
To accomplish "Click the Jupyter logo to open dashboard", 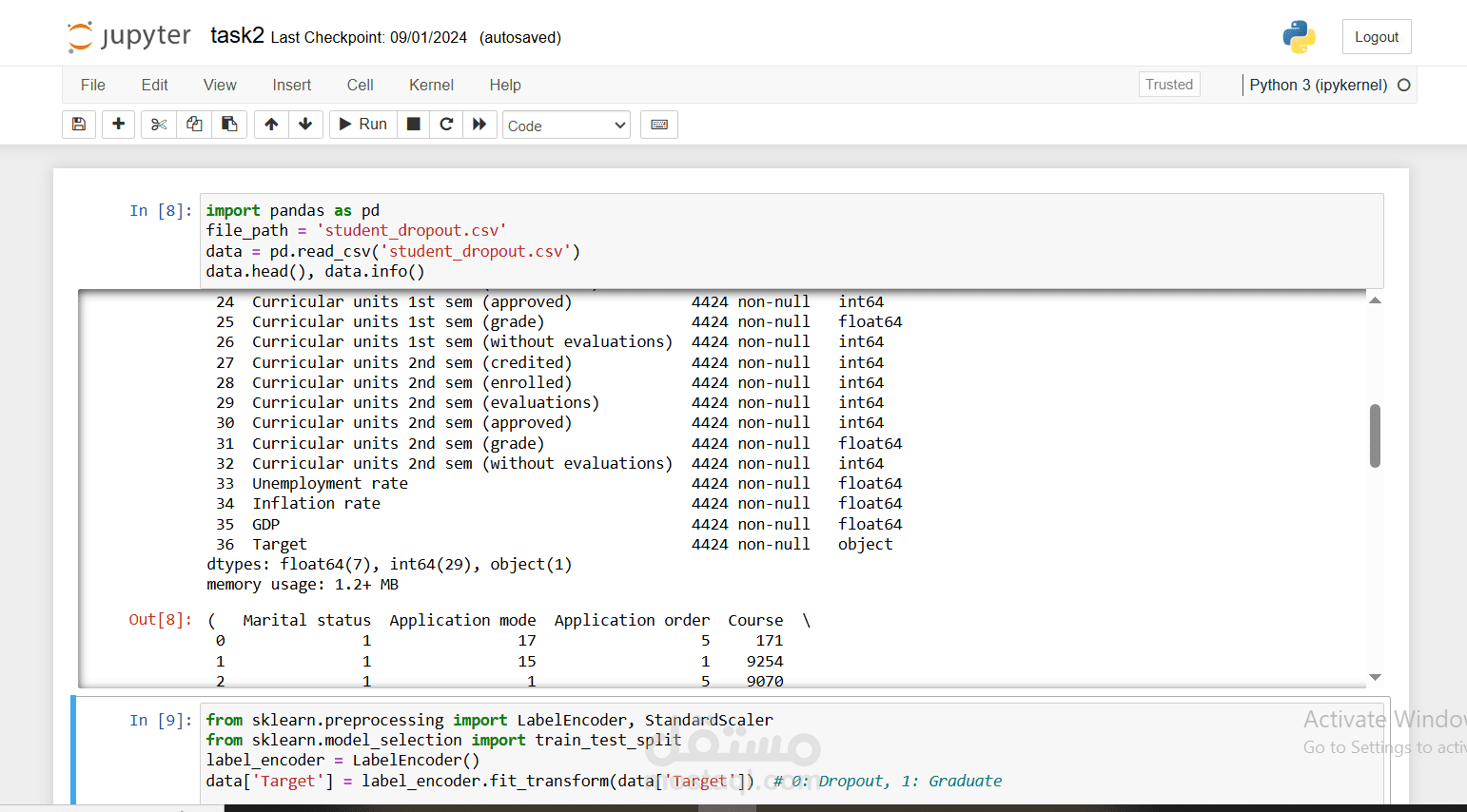I will [x=128, y=34].
